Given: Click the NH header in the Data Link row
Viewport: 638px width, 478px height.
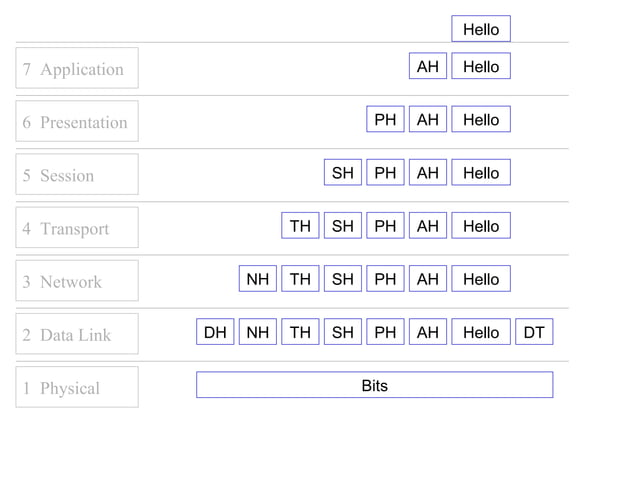Looking at the screenshot, I should coord(258,332).
